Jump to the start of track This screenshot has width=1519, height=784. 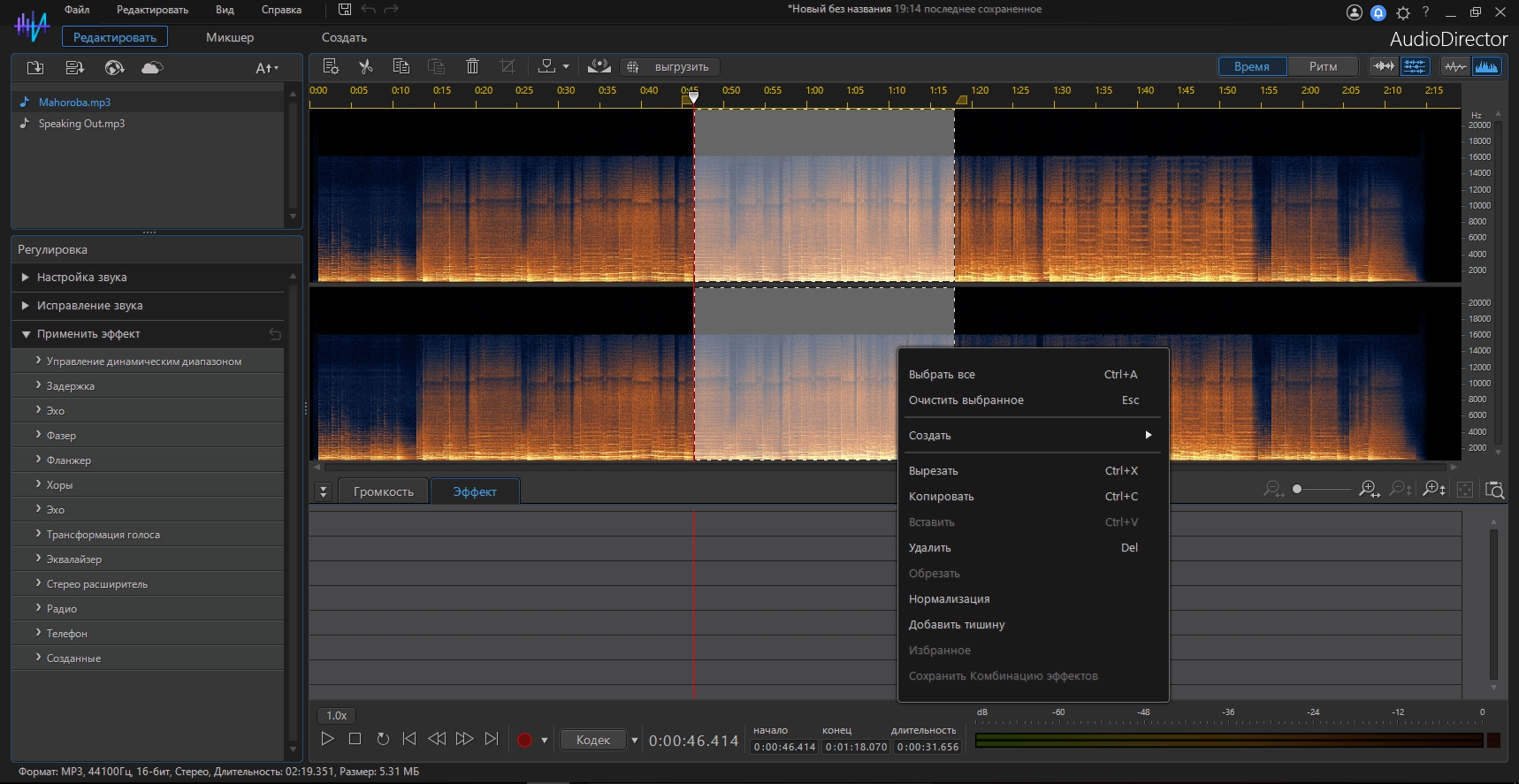(408, 739)
